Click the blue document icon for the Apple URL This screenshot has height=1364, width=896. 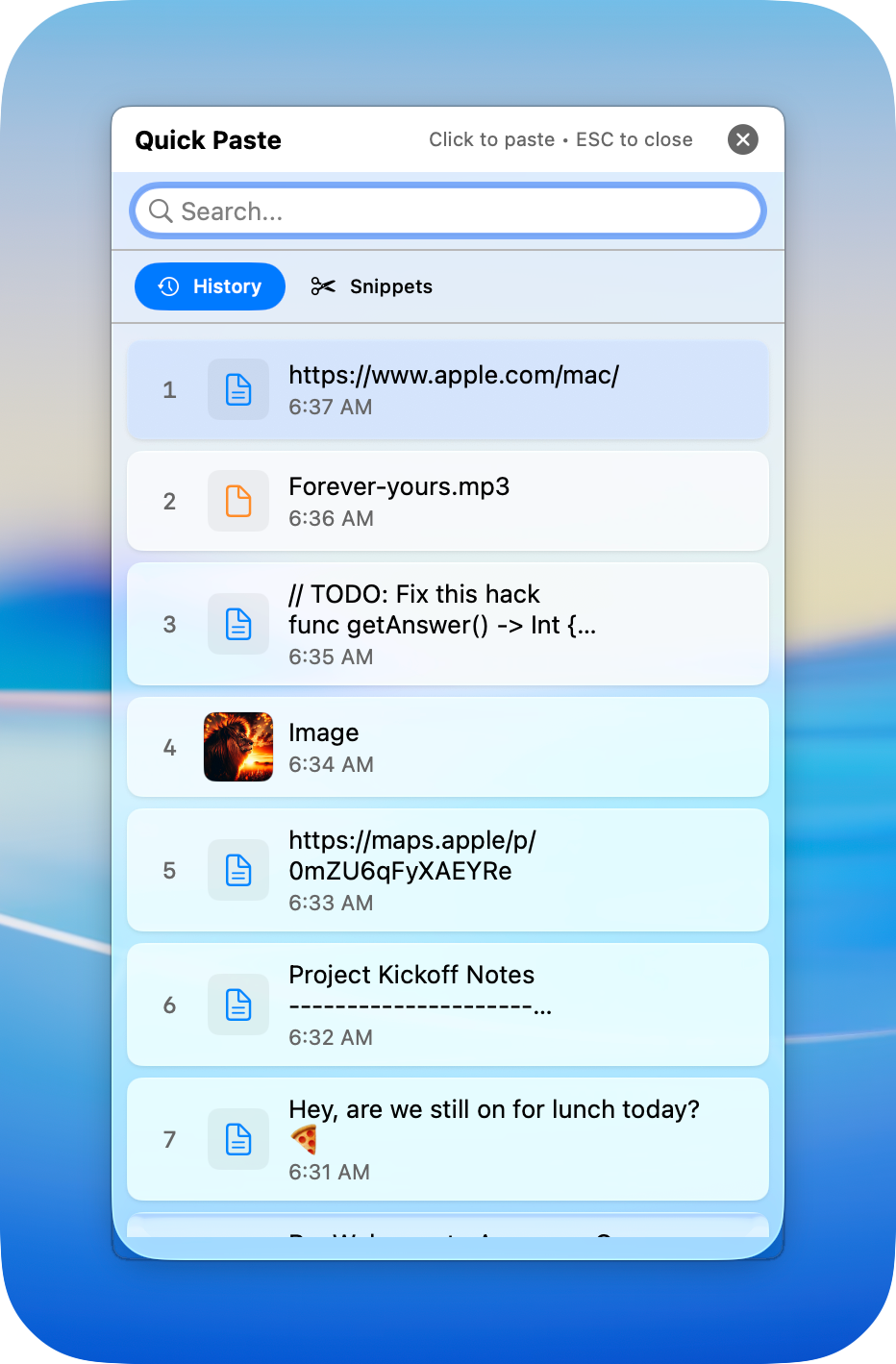point(237,389)
